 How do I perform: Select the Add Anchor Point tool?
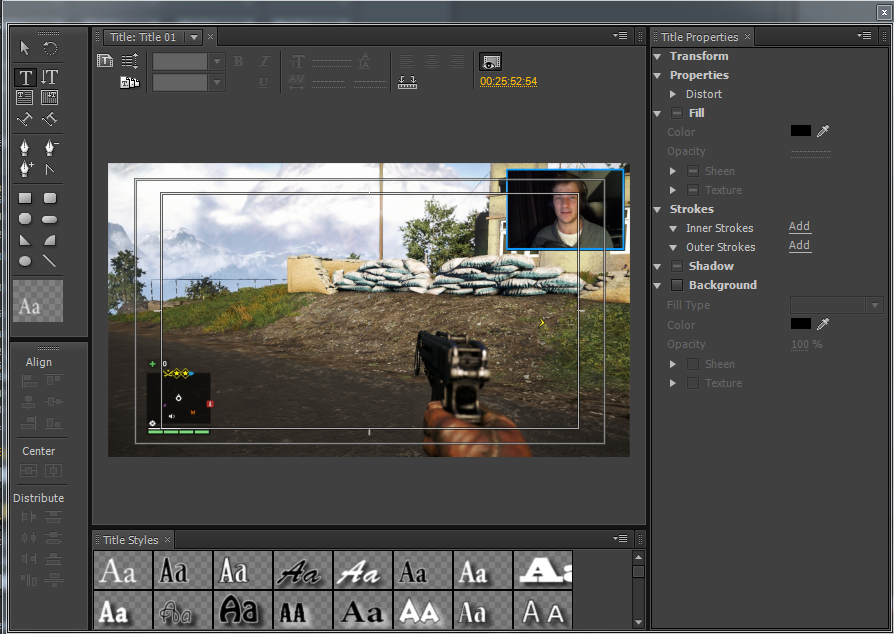point(26,169)
